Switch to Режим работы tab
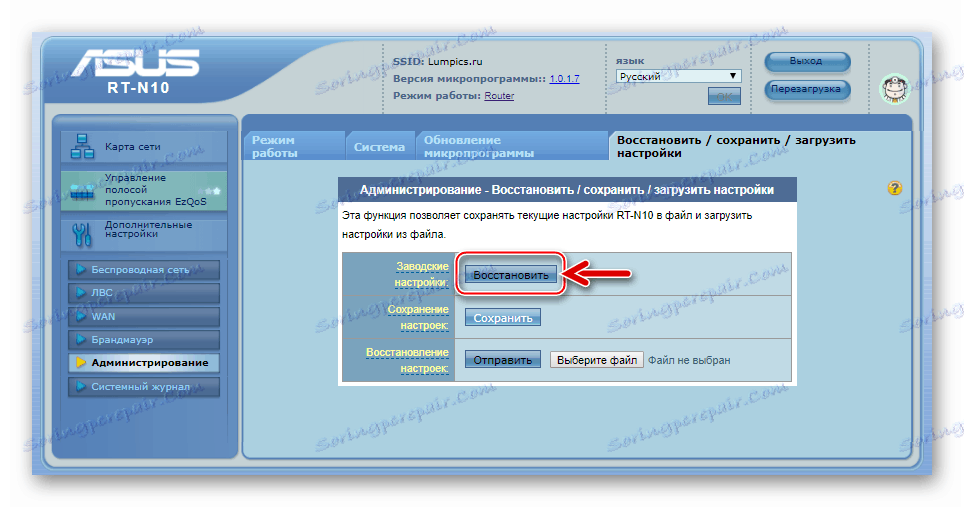Screen dimensions: 964x507 pyautogui.click(x=293, y=146)
